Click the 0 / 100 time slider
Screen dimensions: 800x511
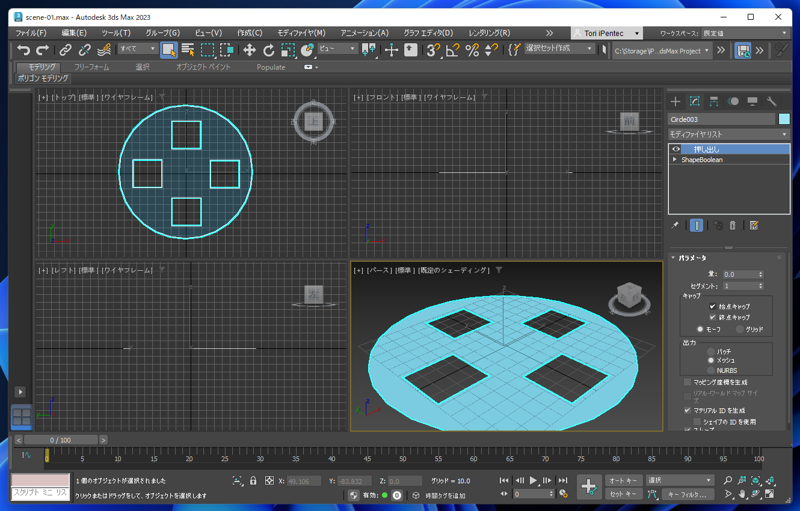pyautogui.click(x=61, y=440)
